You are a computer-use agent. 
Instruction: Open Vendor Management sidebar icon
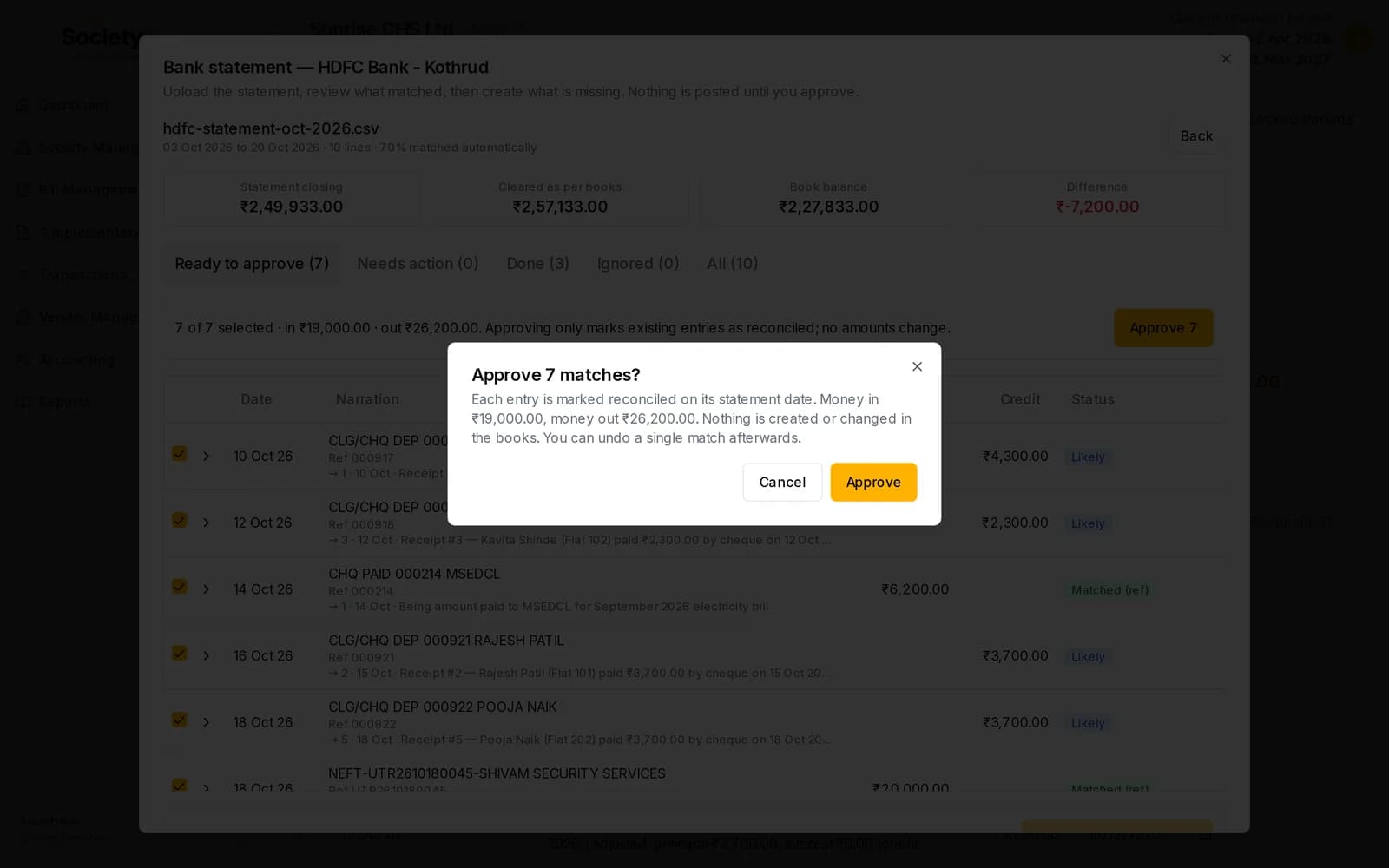pos(23,317)
